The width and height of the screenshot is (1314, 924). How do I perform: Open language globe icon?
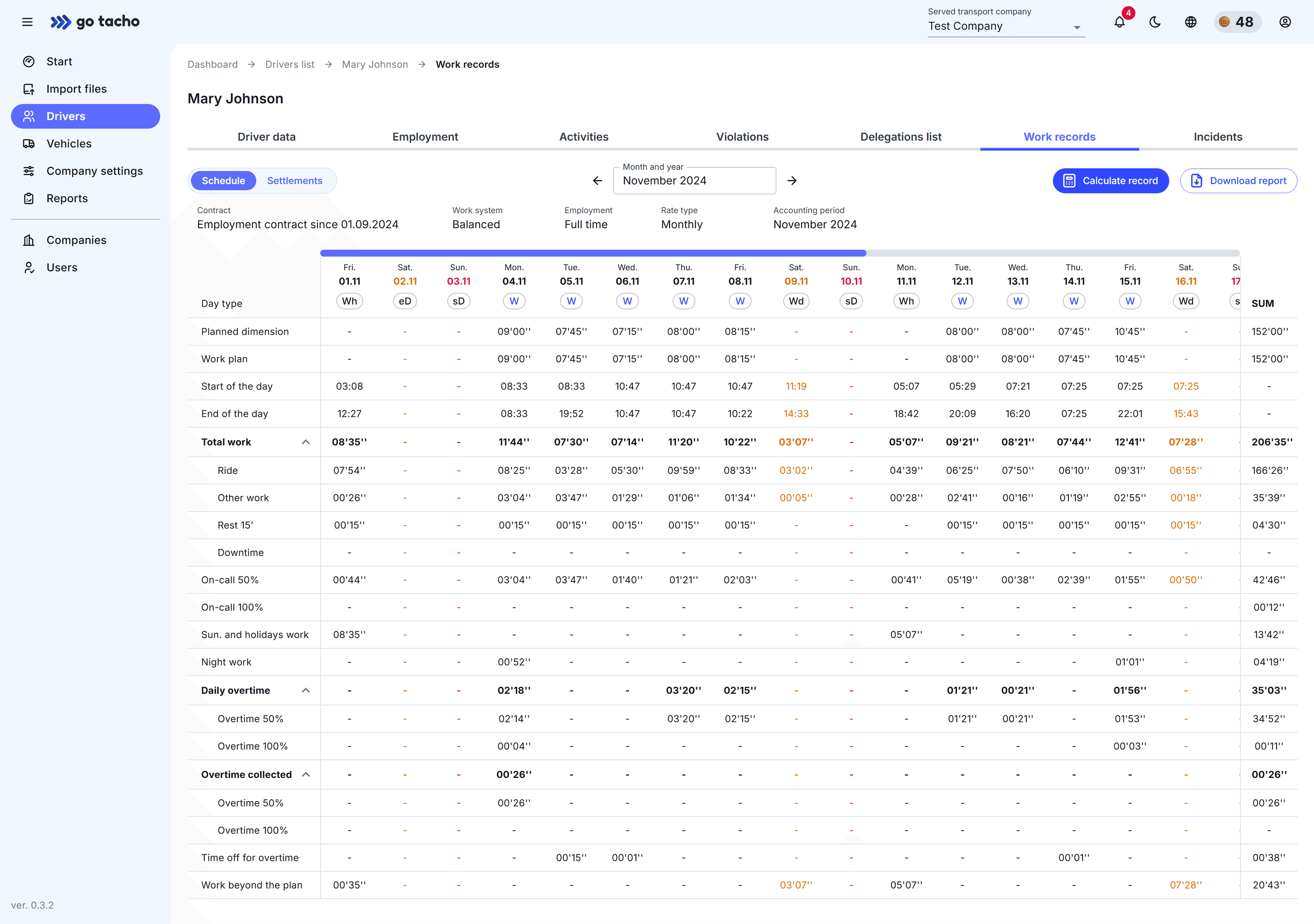coord(1190,22)
